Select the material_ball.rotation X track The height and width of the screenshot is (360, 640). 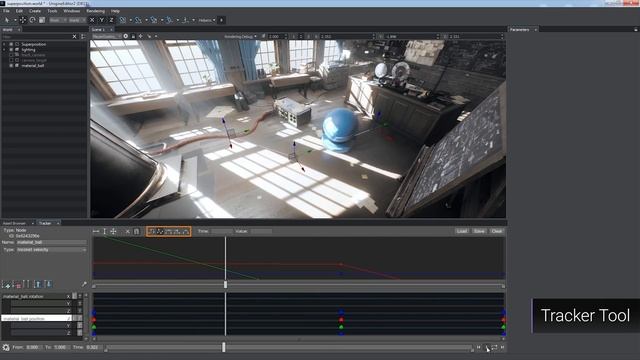point(36,296)
